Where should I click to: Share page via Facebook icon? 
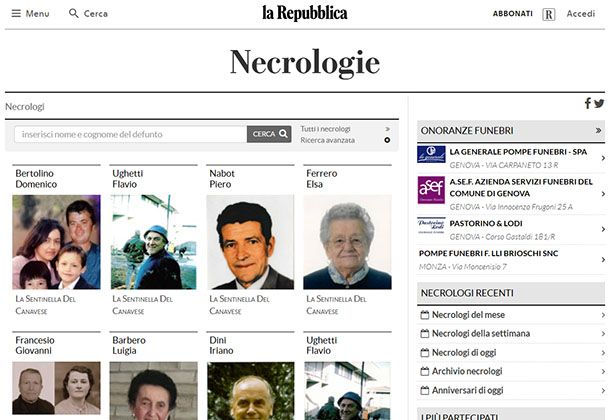(x=587, y=103)
